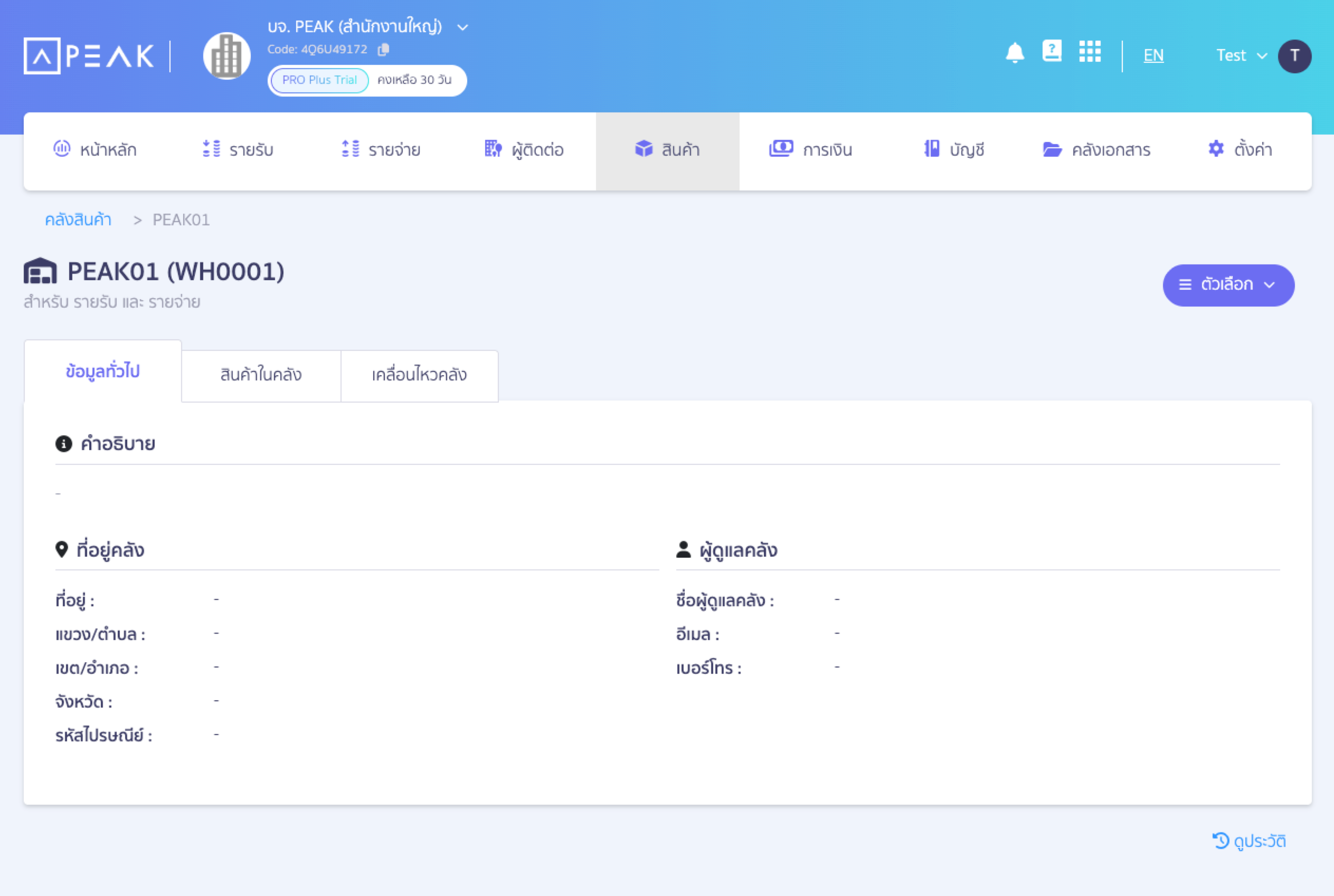The height and width of the screenshot is (896, 1334).
Task: Switch to เคลื่อนไหวคลัง tab
Action: click(420, 375)
